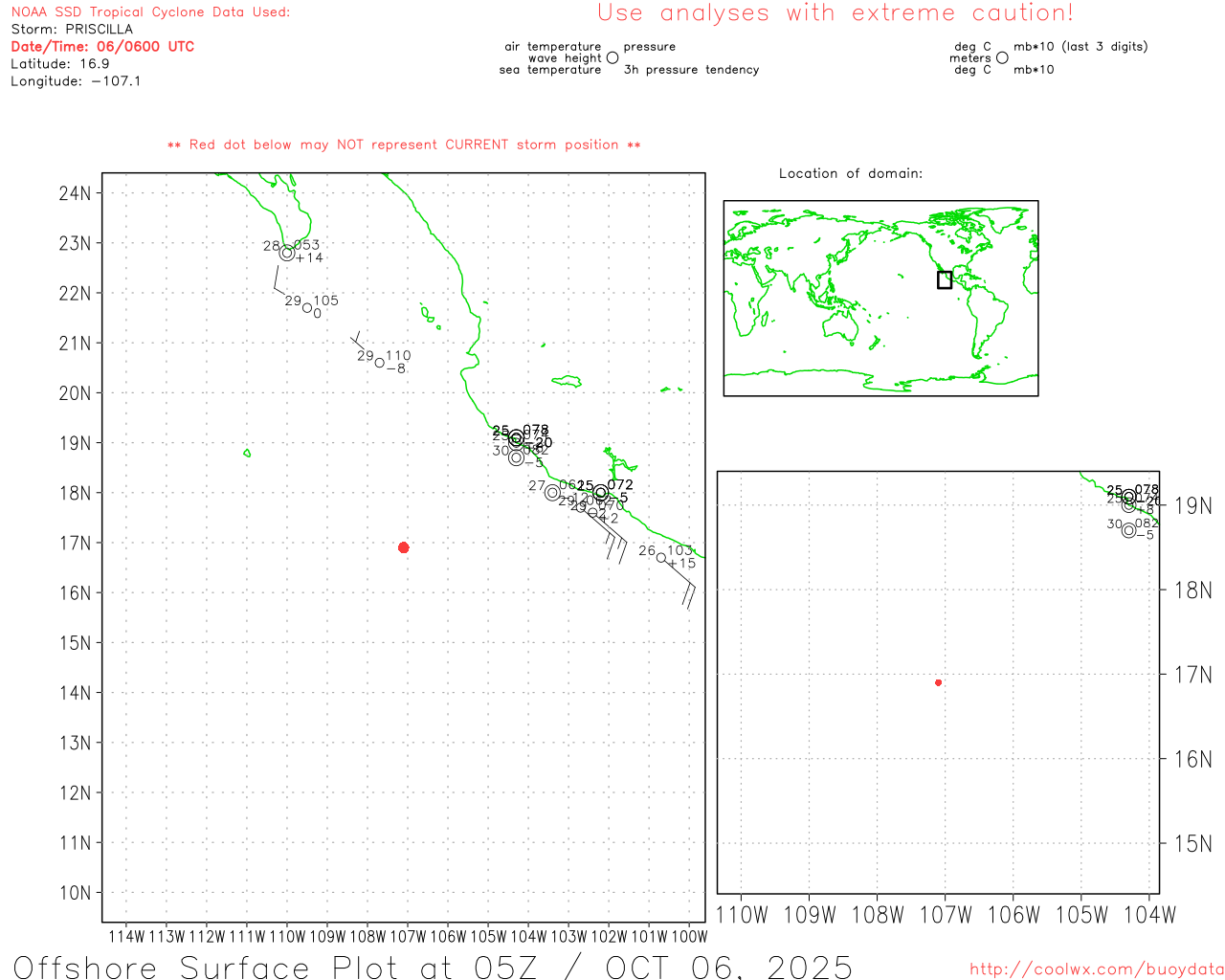Image resolution: width=1225 pixels, height=980 pixels.
Task: Click the buoy circle labeled 29 110
Action: click(x=380, y=363)
